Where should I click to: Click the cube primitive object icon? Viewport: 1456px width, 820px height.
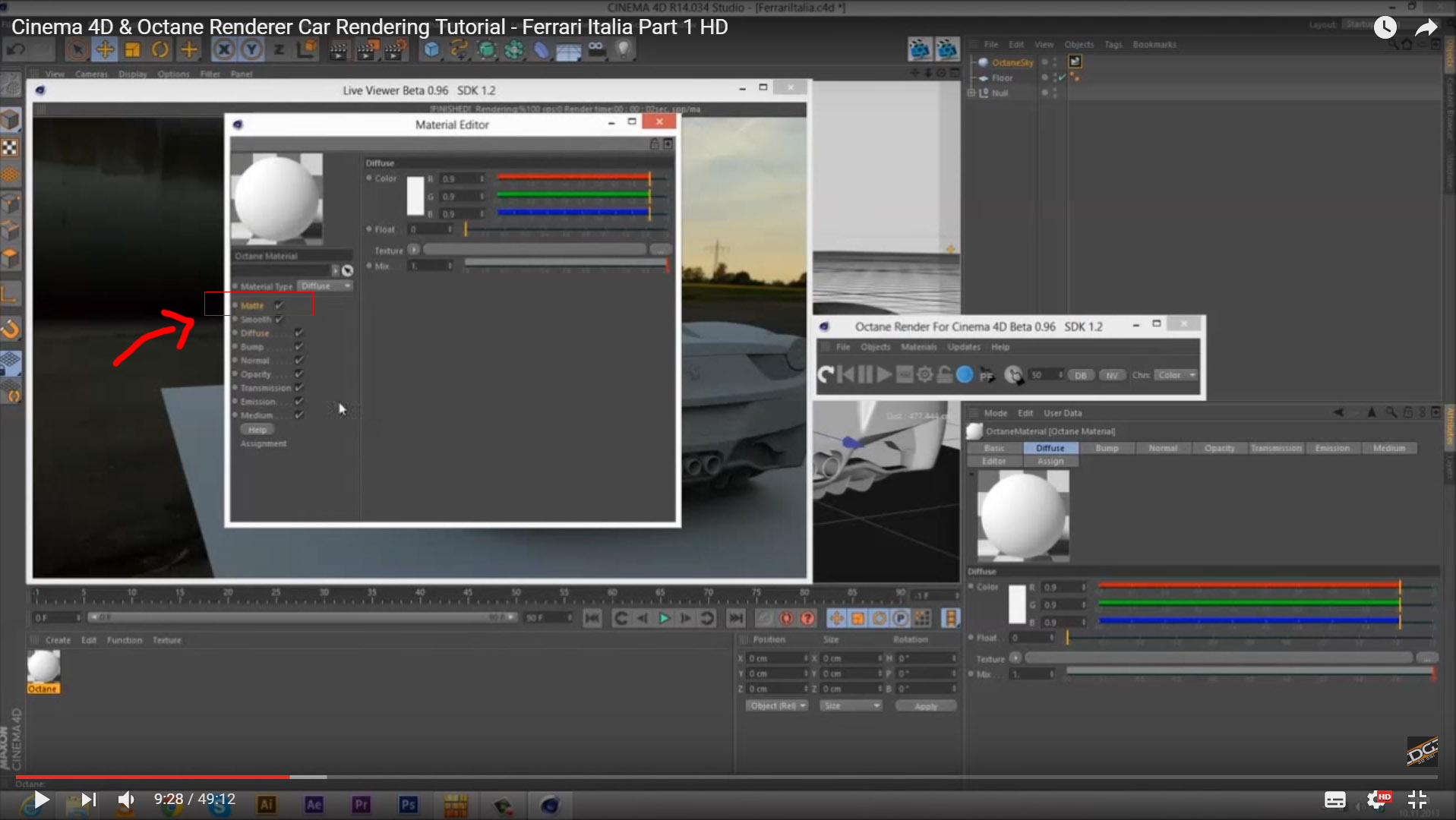point(431,50)
